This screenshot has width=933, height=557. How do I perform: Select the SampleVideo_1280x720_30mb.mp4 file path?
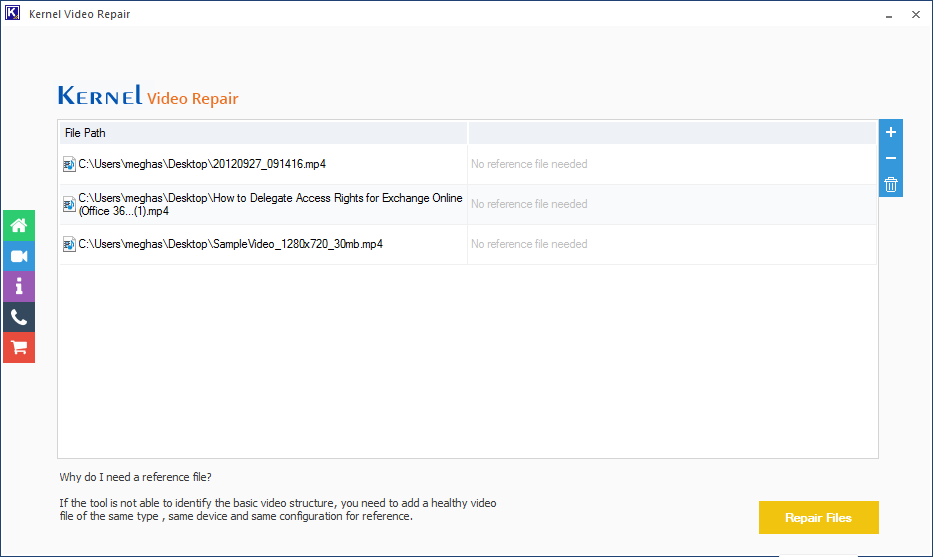(230, 244)
